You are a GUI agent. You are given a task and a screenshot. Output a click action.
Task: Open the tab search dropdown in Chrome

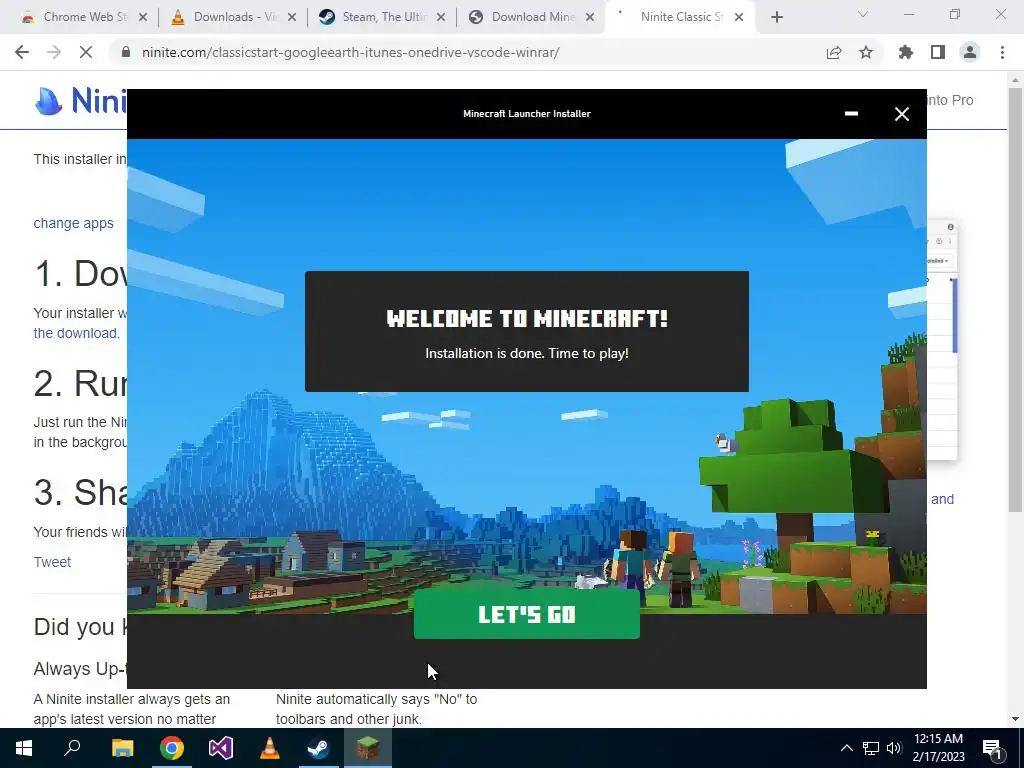click(x=863, y=14)
